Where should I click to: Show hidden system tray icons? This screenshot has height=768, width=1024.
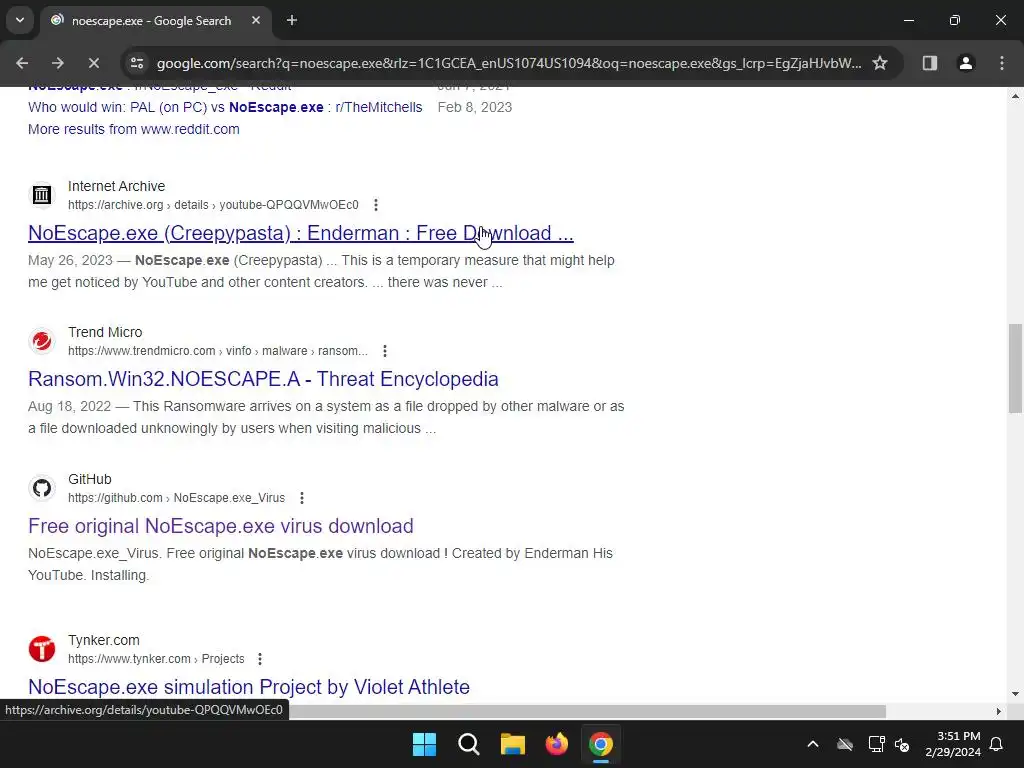point(813,744)
